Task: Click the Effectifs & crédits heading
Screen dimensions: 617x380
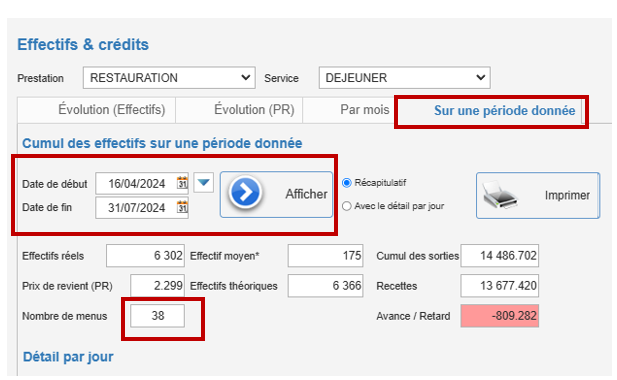Action: 83,44
